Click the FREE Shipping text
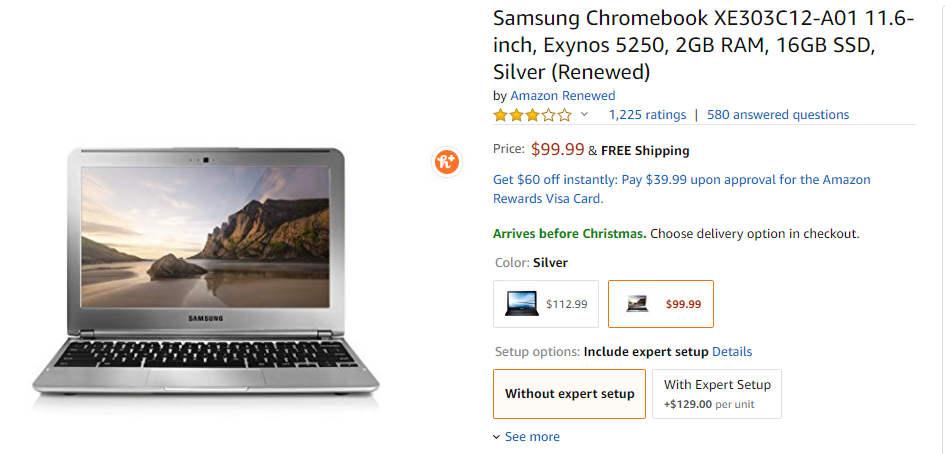945x454 pixels. (645, 151)
